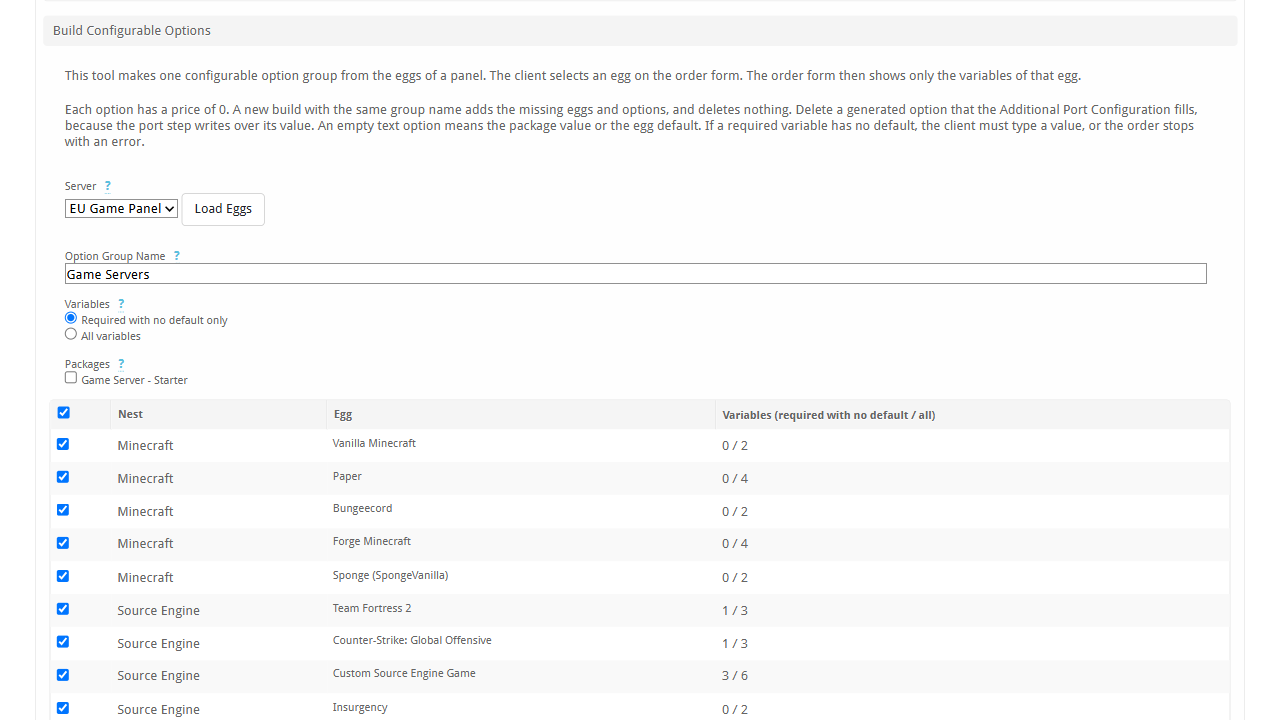Click the help icon beside Variables label
This screenshot has height=720, width=1280.
121,304
